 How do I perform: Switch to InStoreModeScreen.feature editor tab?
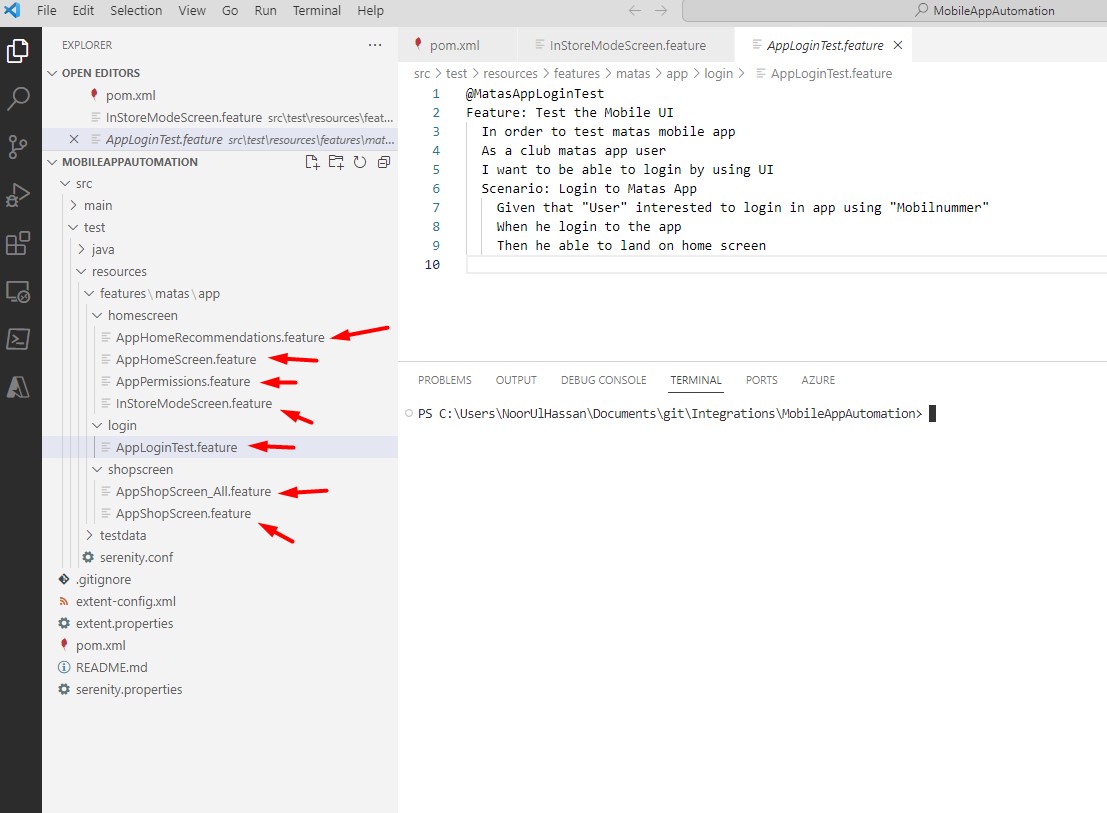(x=626, y=45)
